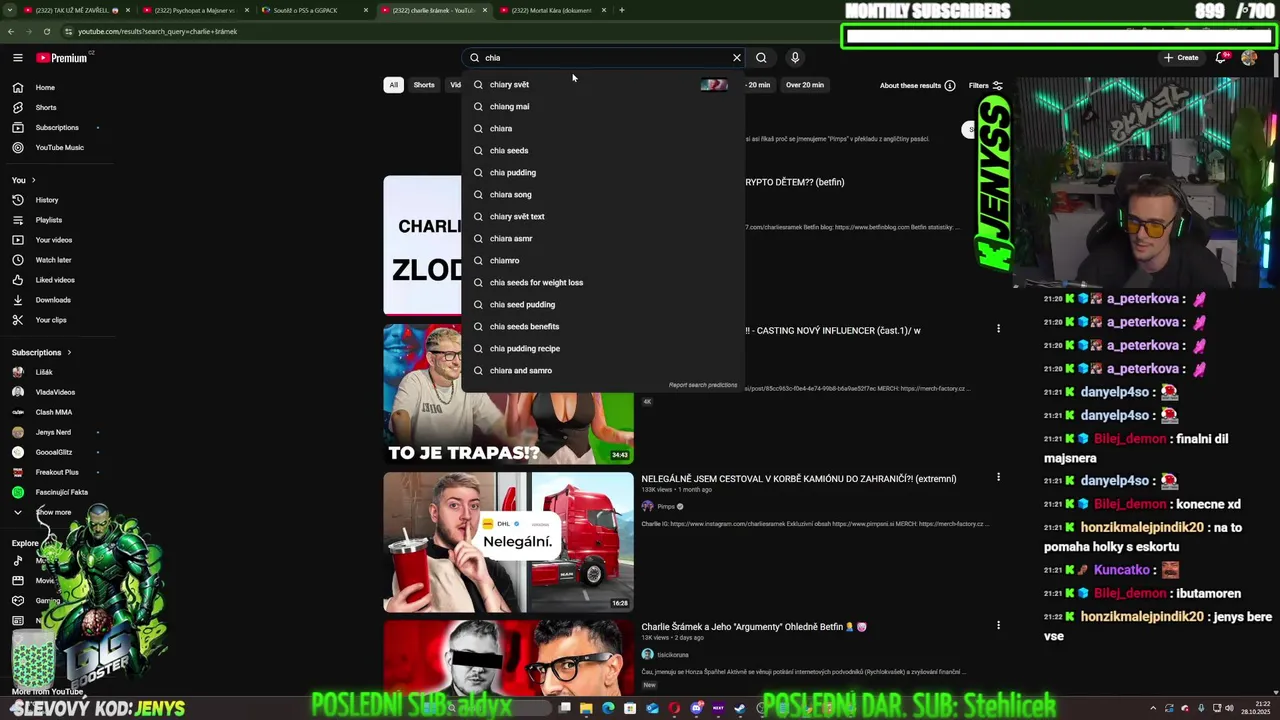Choose suggestion 'chia seeds for weight loss'
The image size is (1280, 720).
click(603, 283)
